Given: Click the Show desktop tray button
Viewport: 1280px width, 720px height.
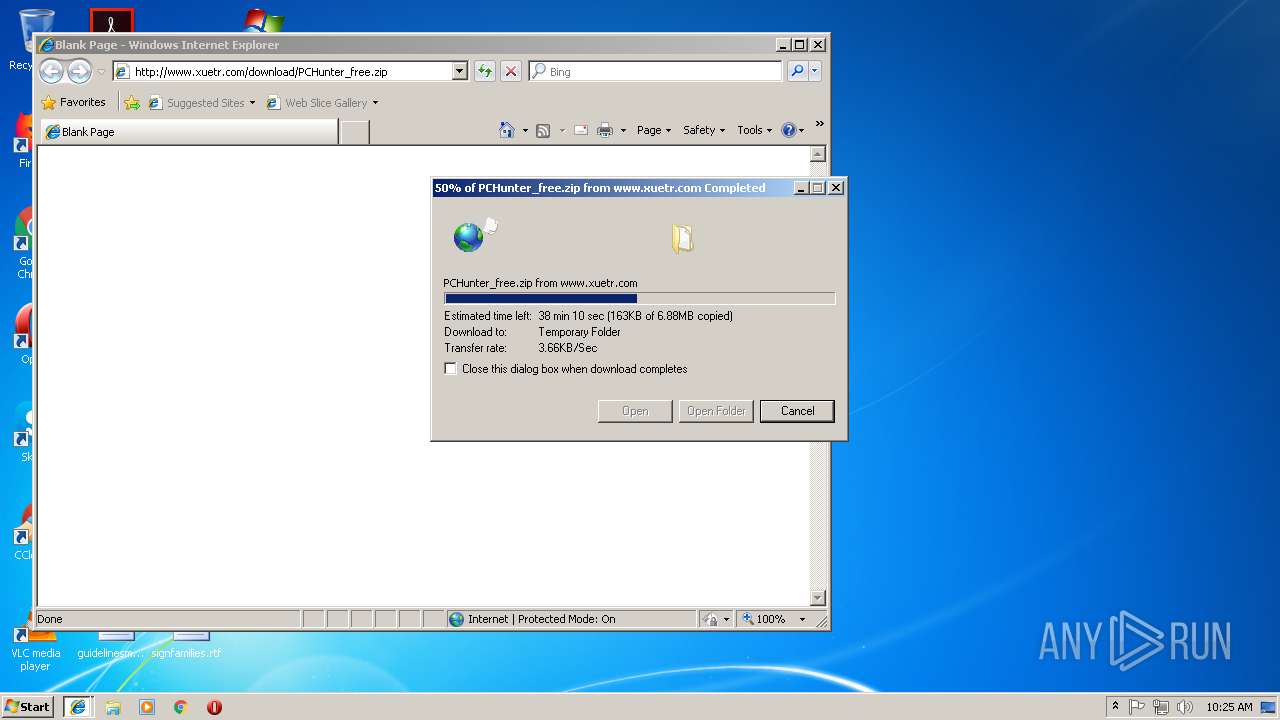Looking at the screenshot, I should tap(1270, 707).
